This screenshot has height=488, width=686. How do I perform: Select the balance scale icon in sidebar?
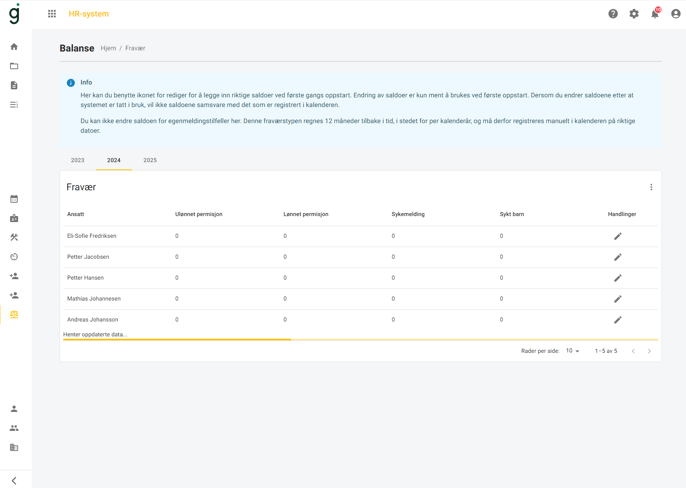point(14,315)
